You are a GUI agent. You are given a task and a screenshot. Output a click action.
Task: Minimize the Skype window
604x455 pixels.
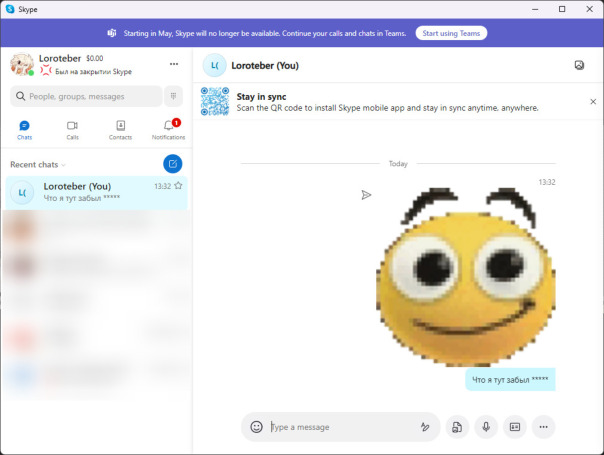(x=535, y=9)
